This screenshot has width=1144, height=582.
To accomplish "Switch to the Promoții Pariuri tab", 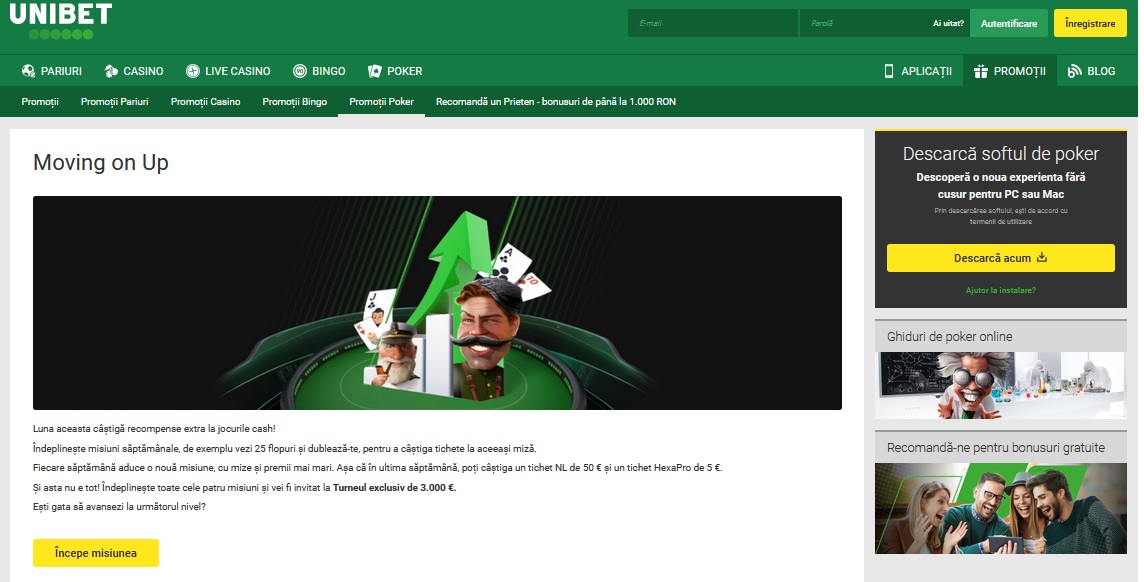I will [115, 101].
